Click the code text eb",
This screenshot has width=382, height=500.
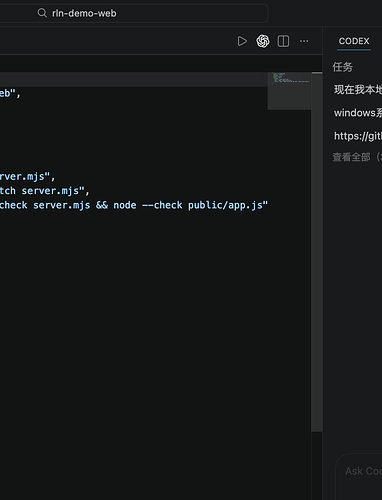click(10, 94)
